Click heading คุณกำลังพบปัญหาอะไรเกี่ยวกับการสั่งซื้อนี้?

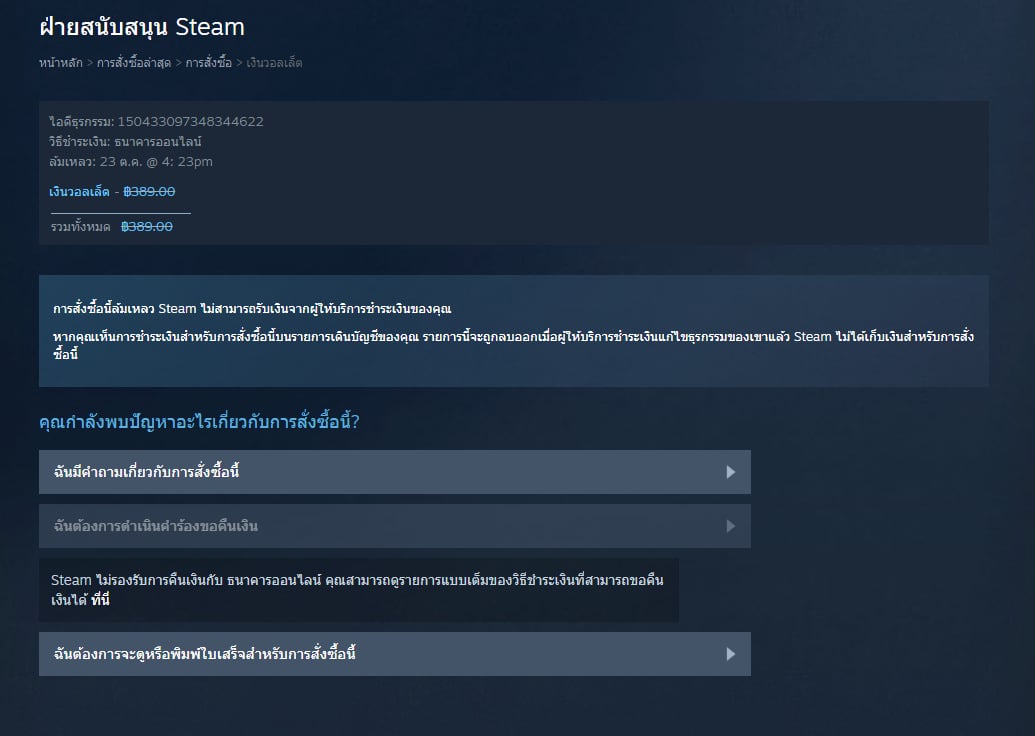pyautogui.click(x=199, y=421)
